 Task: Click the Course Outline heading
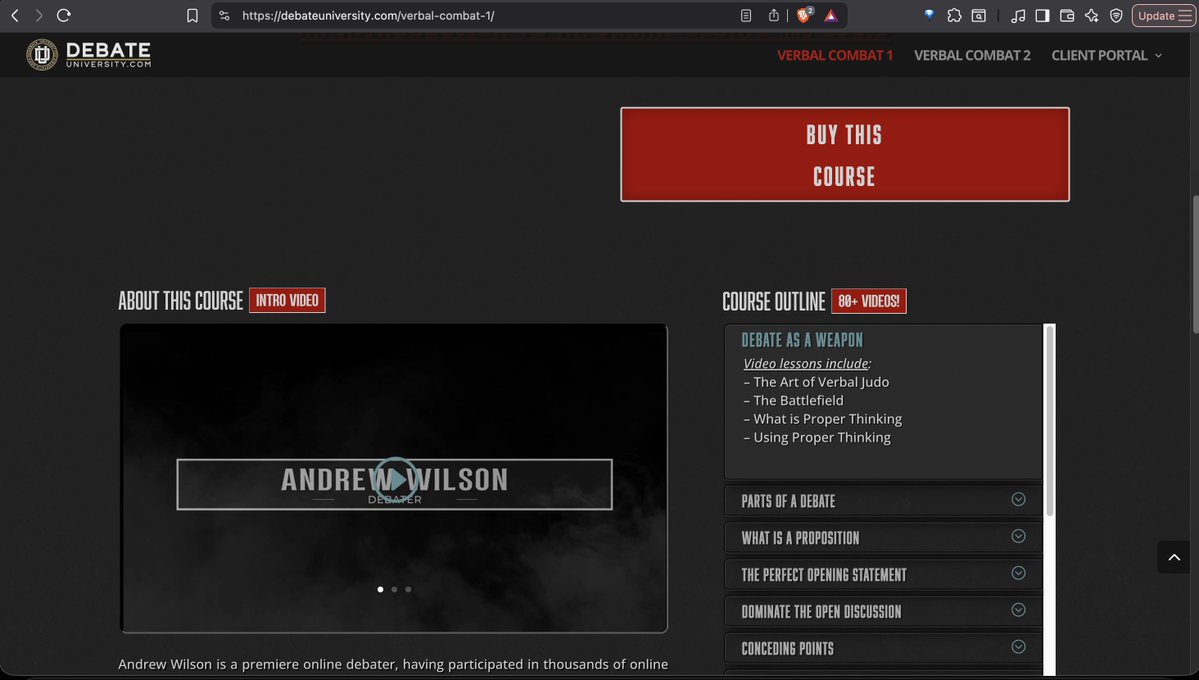click(x=774, y=301)
